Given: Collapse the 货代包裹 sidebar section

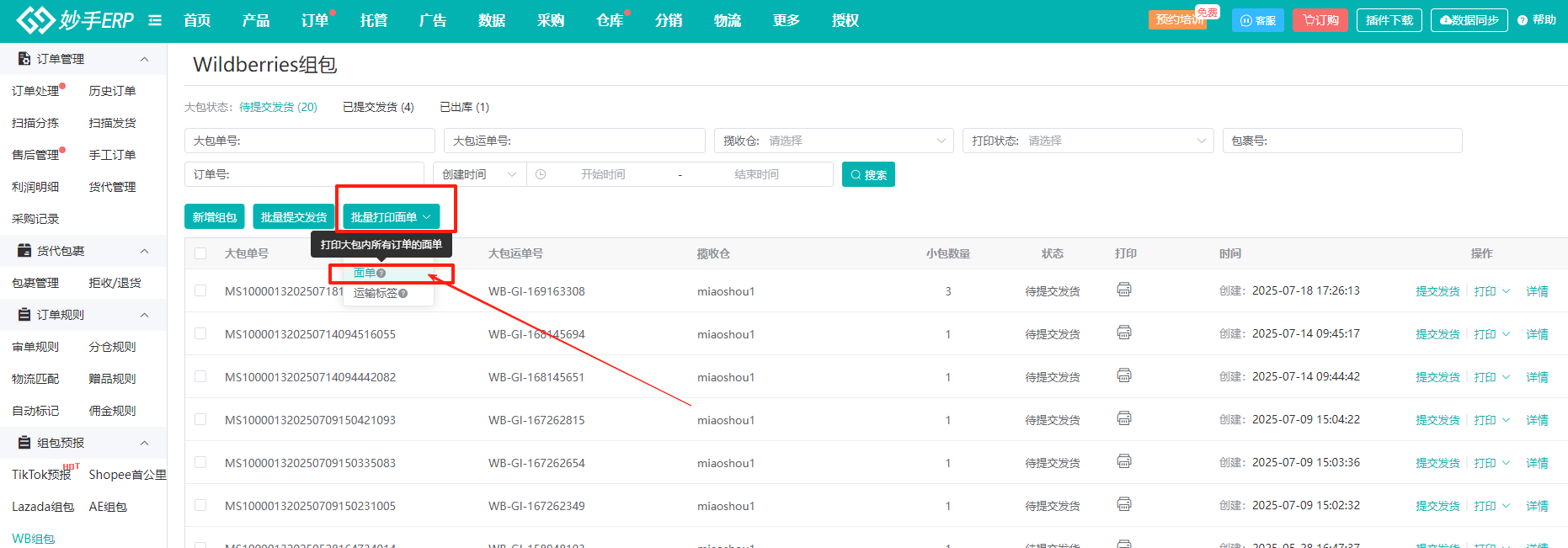Looking at the screenshot, I should point(144,251).
